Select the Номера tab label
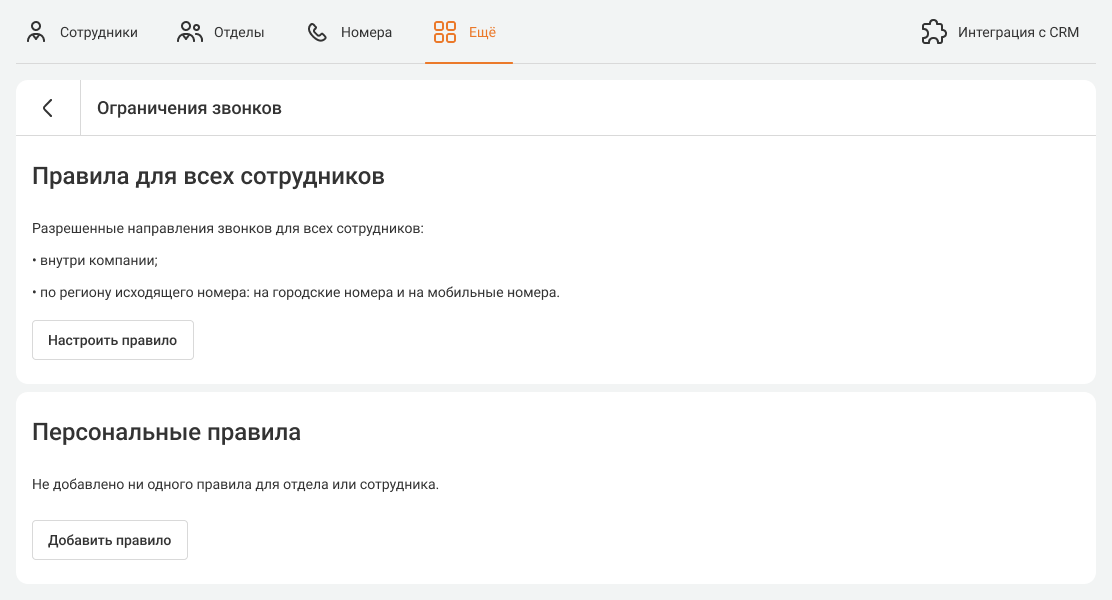 point(366,32)
